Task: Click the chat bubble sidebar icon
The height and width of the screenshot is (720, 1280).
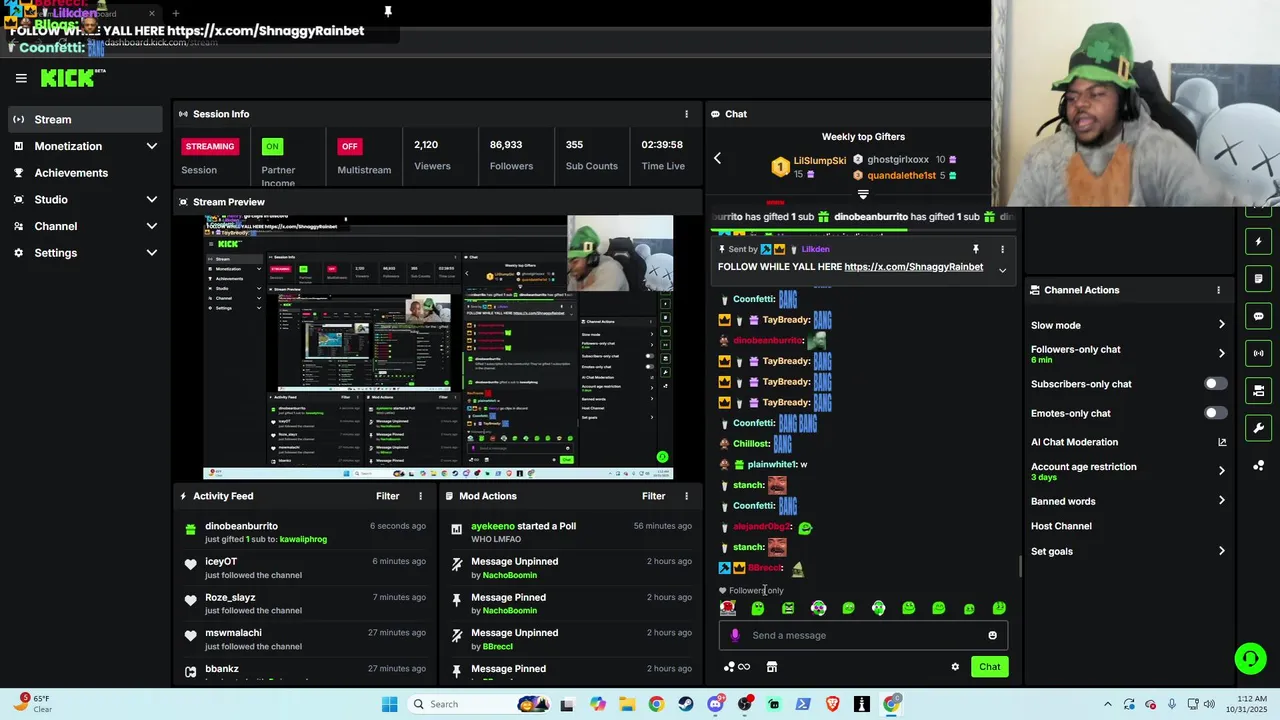Action: point(1258,316)
